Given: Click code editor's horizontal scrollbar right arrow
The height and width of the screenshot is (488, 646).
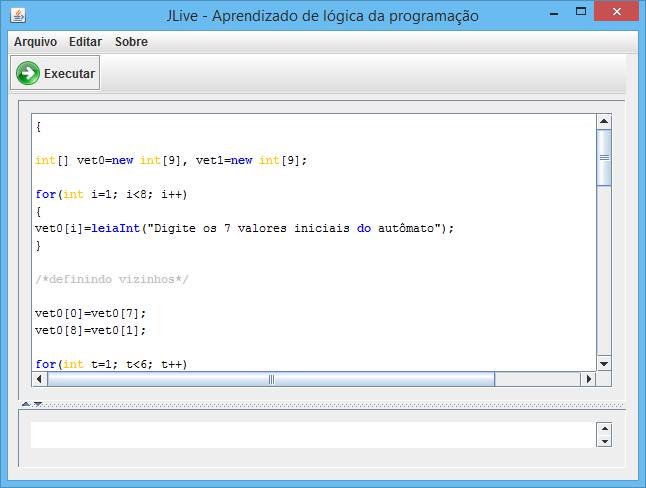Looking at the screenshot, I should (x=588, y=380).
